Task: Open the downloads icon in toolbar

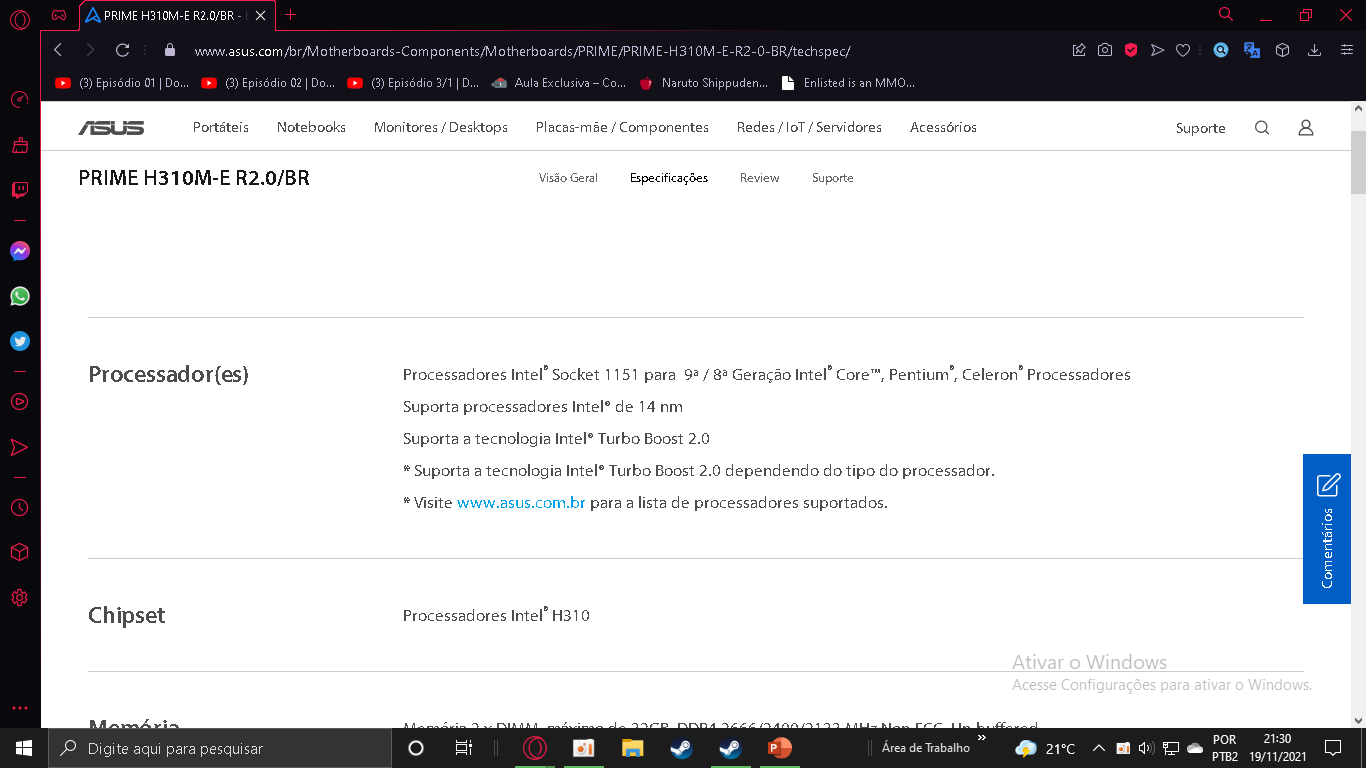Action: click(1315, 50)
